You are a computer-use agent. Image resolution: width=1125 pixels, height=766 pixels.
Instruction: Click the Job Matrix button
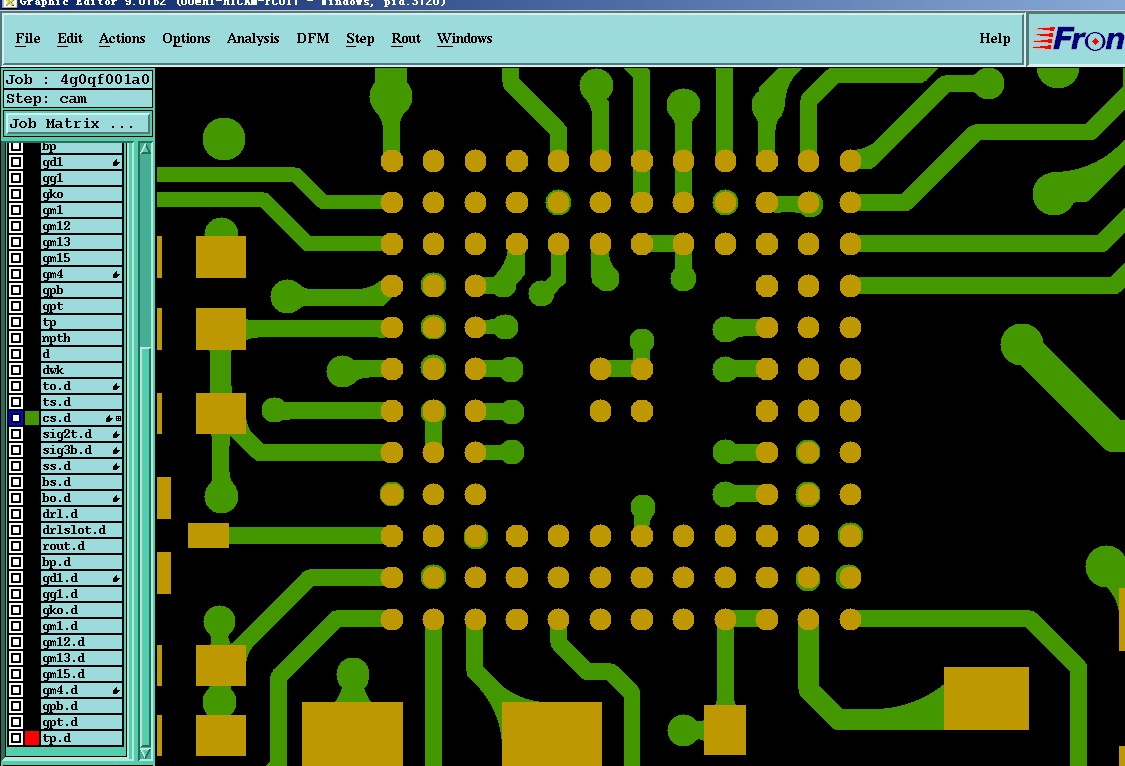click(77, 123)
